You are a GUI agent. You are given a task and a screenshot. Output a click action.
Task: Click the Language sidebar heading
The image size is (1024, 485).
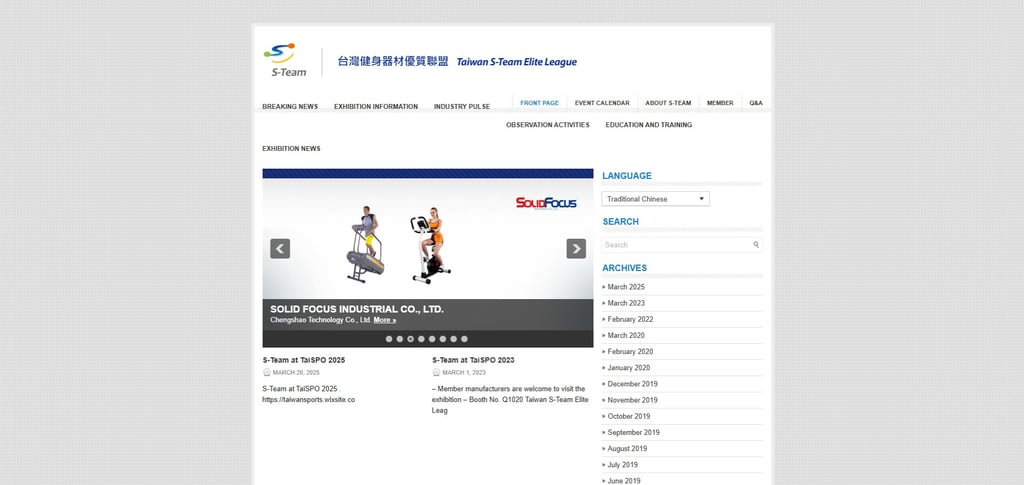(x=627, y=176)
